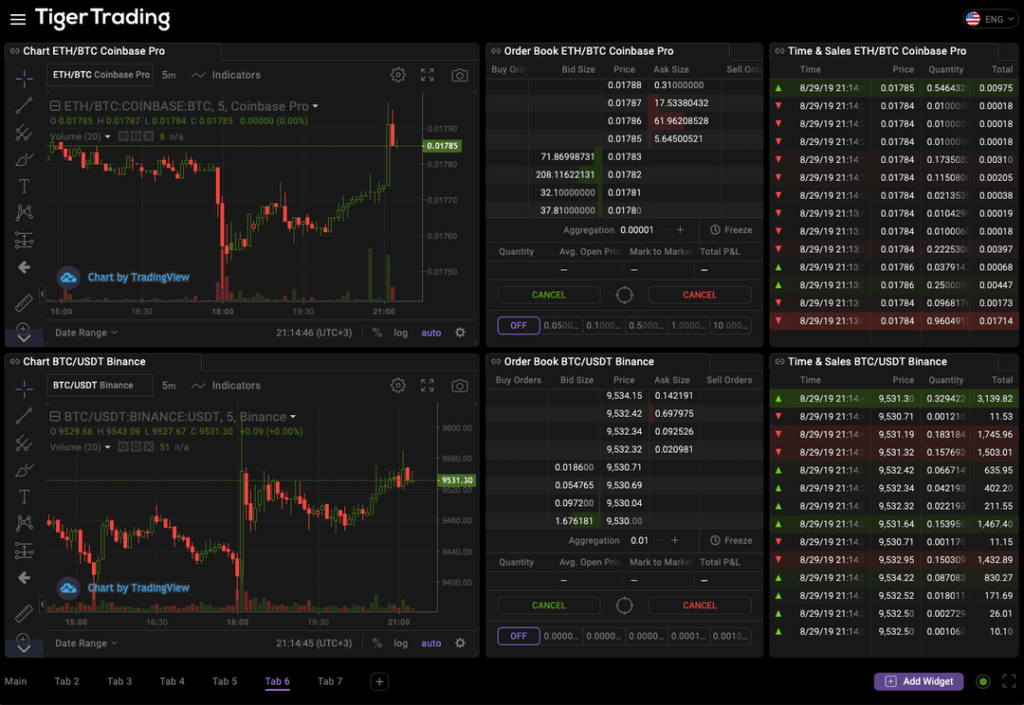Select the brush tool in BTC/USDT chart

[x=24, y=470]
